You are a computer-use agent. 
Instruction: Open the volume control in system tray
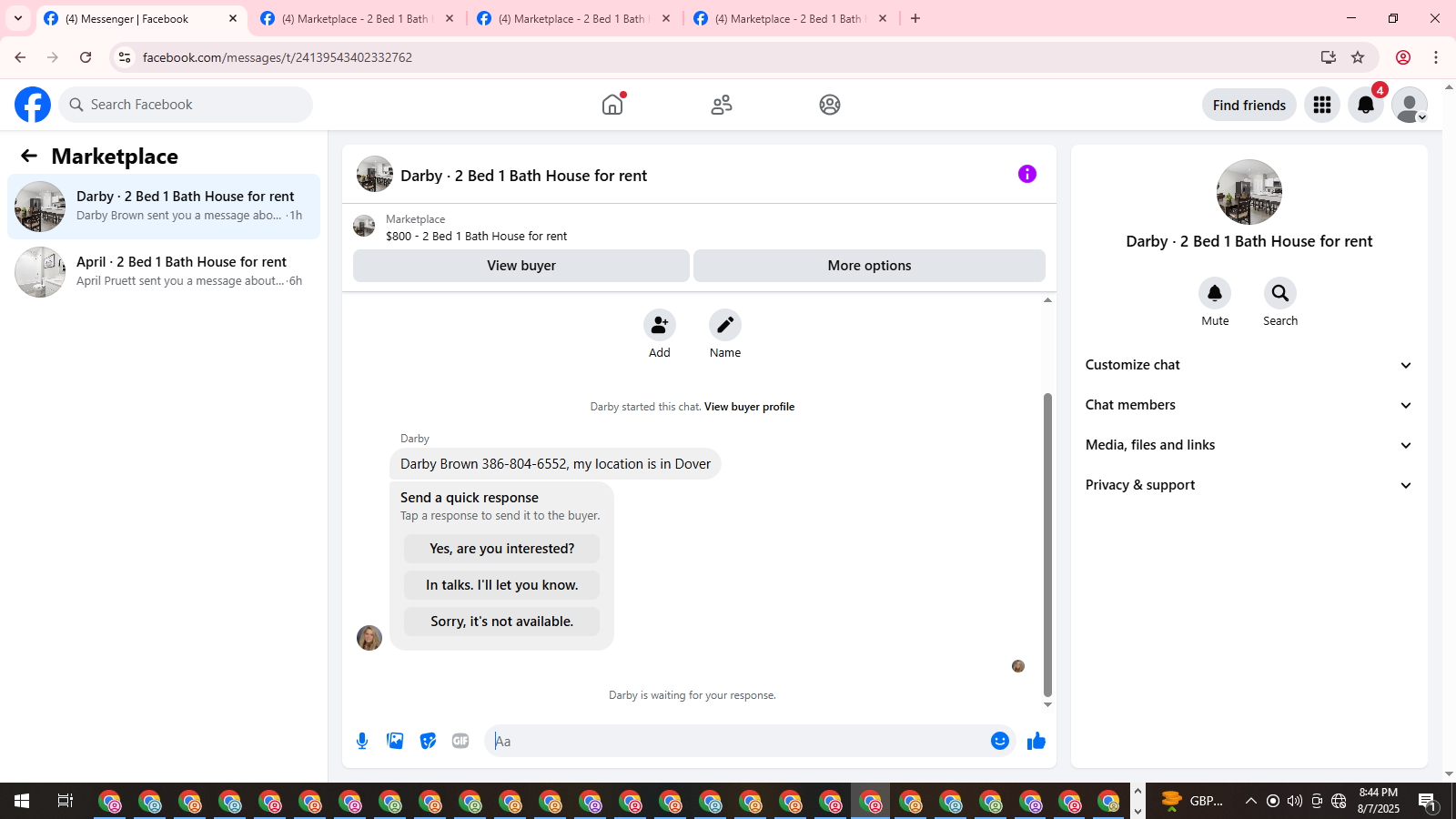(x=1295, y=801)
